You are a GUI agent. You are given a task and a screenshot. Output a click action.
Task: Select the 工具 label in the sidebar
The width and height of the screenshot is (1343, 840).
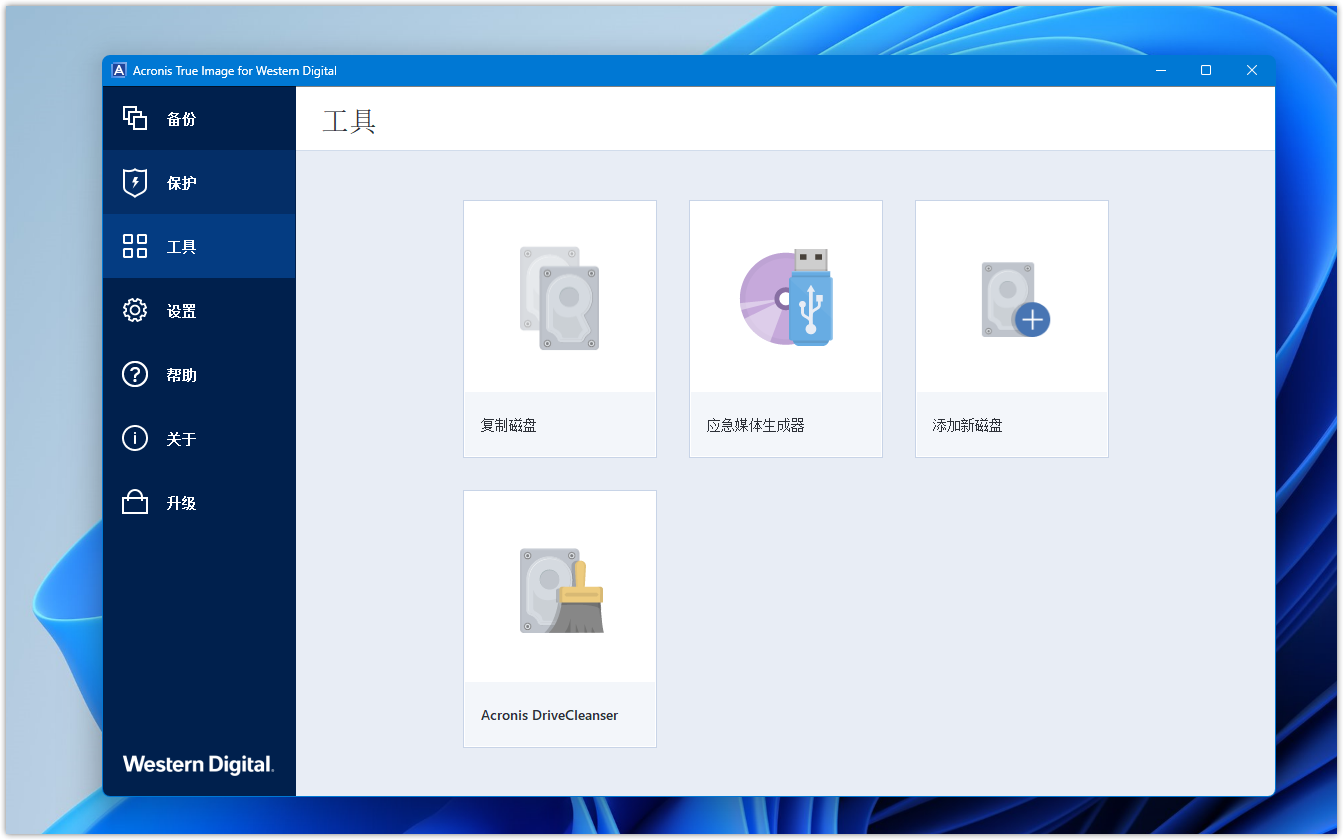tap(181, 247)
